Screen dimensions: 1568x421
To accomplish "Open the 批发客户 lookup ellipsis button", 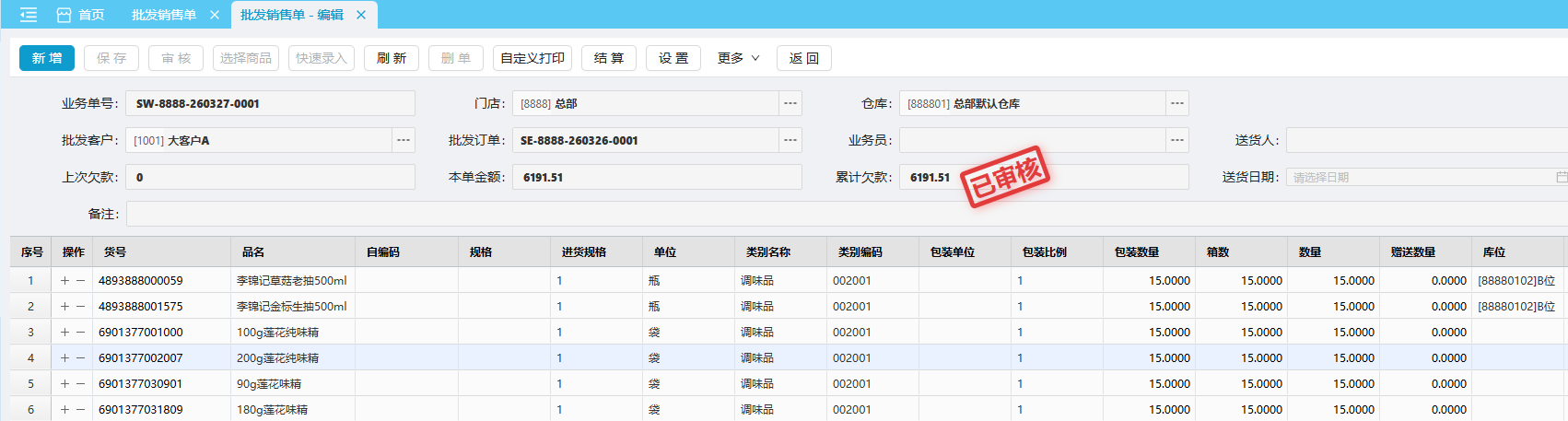I will pos(404,140).
